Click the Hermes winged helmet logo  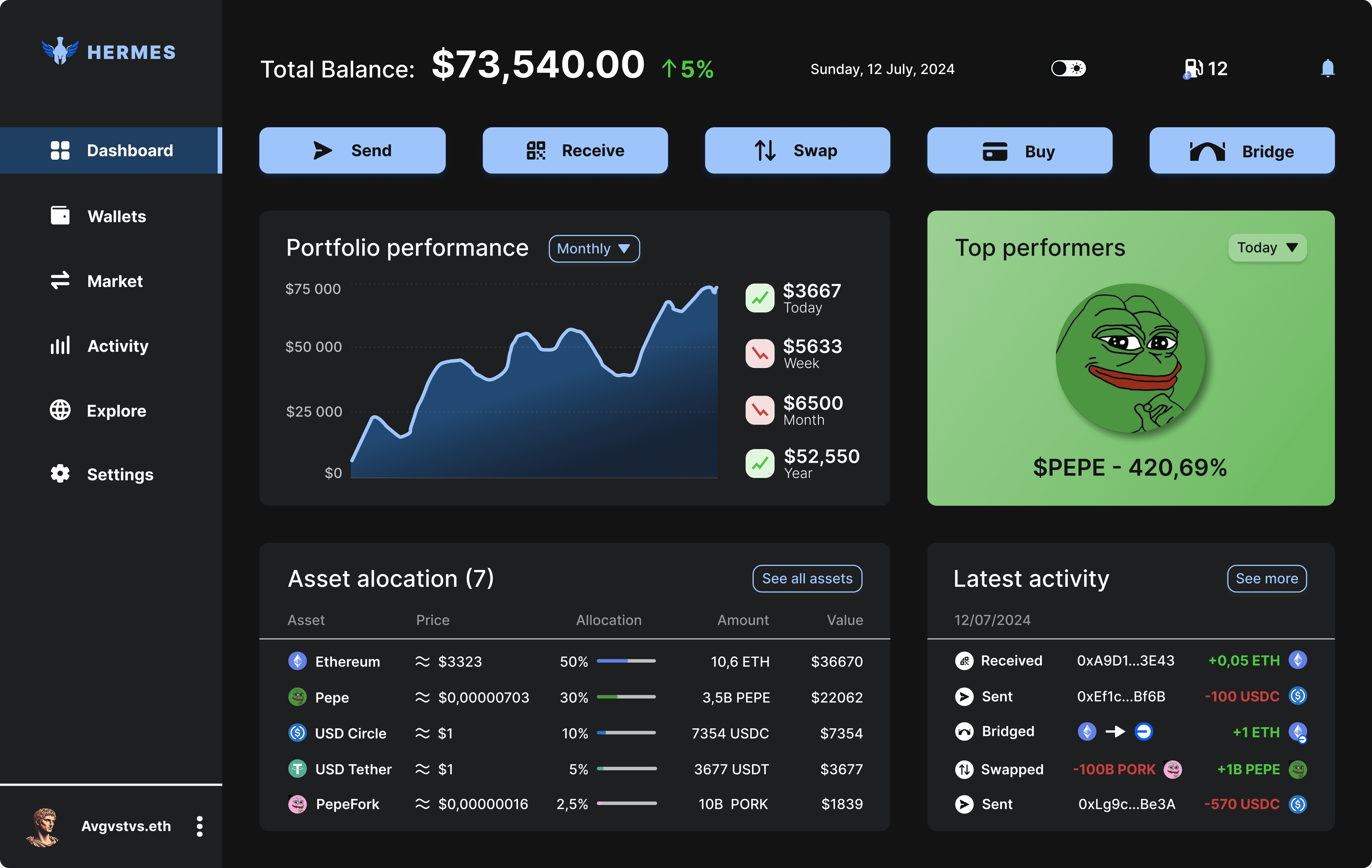coord(60,51)
